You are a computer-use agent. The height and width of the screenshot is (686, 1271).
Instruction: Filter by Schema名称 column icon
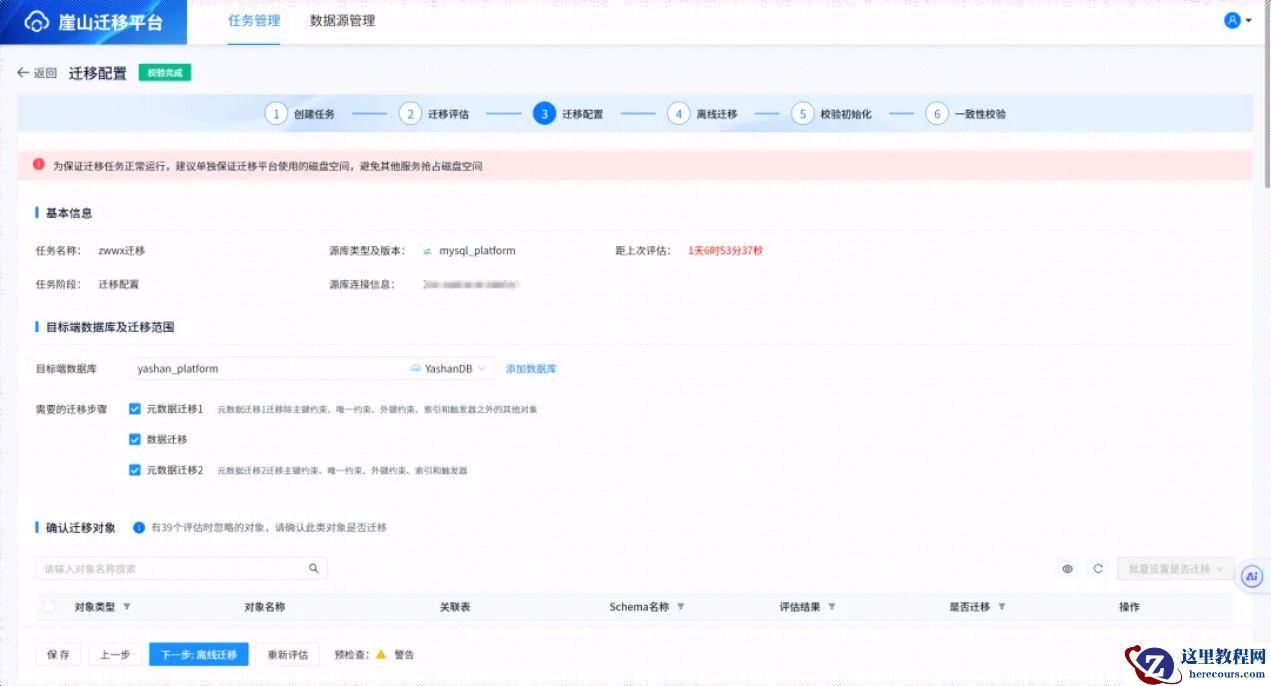[x=681, y=607]
